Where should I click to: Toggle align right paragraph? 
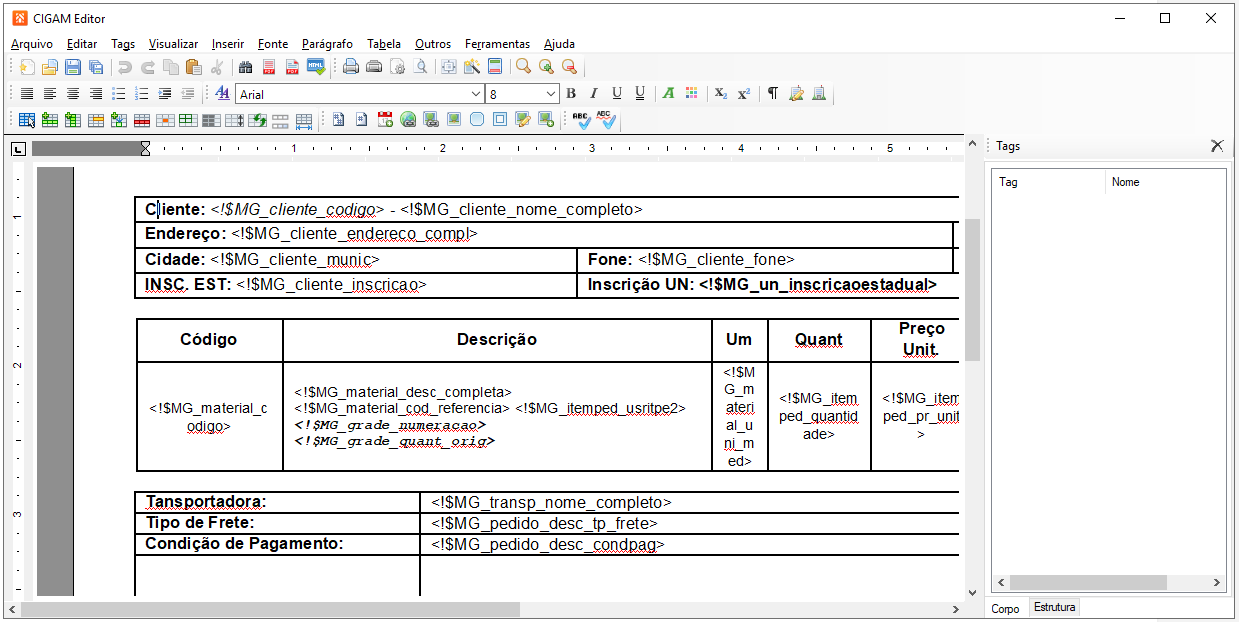[x=96, y=93]
